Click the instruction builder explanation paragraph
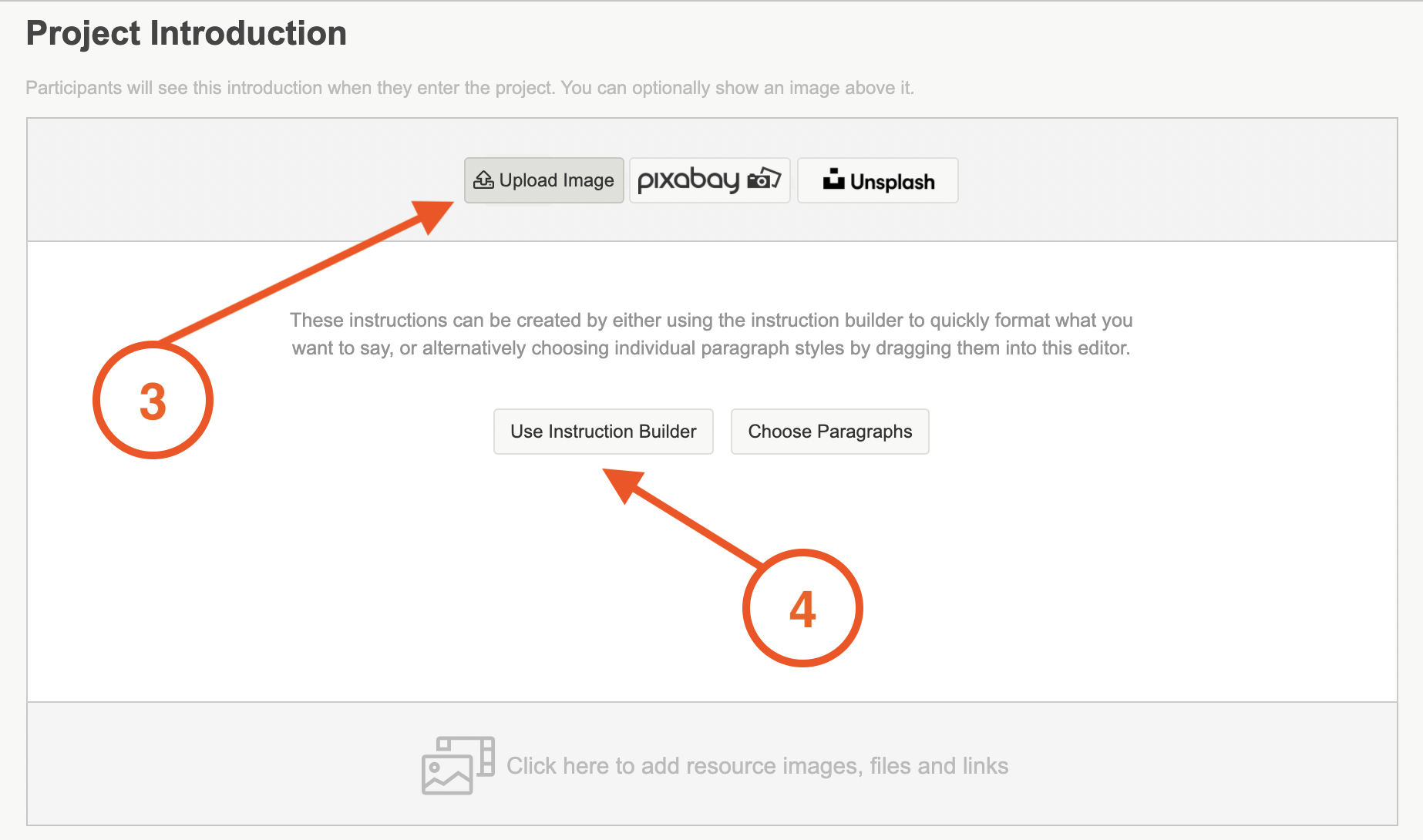 711,334
